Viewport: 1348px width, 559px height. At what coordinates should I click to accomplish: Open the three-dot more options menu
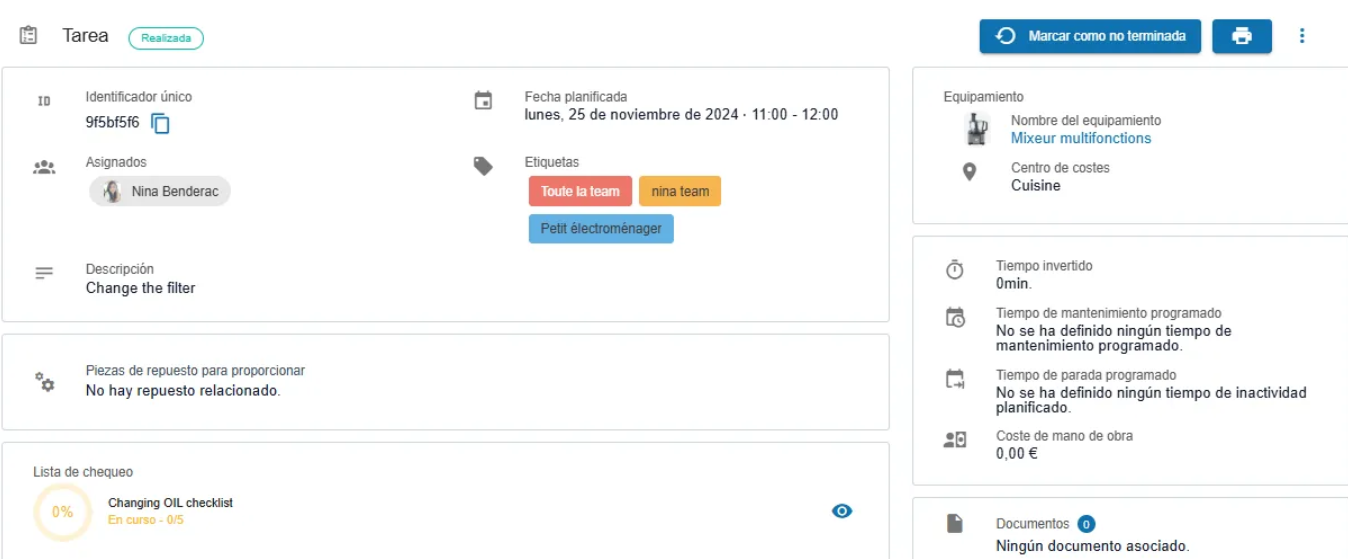point(1302,36)
